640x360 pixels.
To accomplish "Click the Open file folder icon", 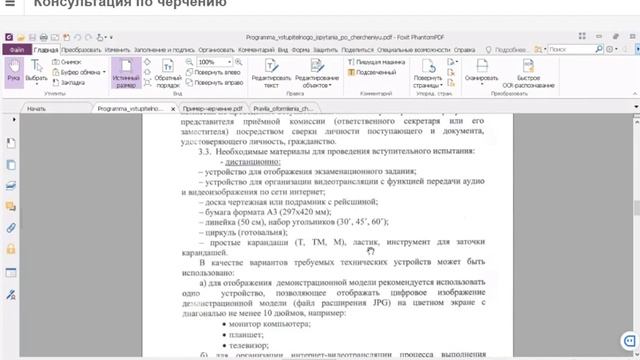I will (21, 37).
